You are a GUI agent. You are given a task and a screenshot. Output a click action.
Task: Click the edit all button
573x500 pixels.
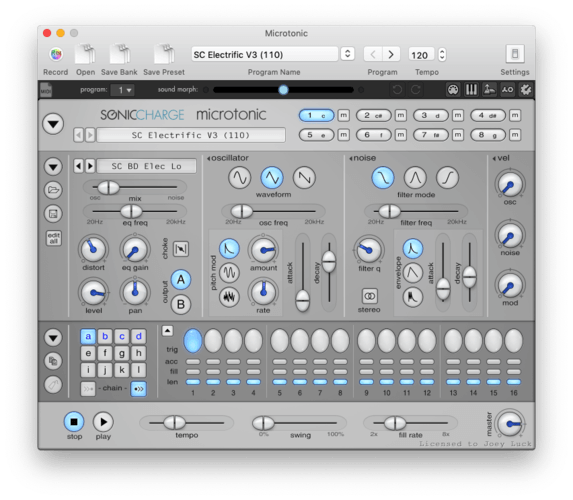(53, 238)
